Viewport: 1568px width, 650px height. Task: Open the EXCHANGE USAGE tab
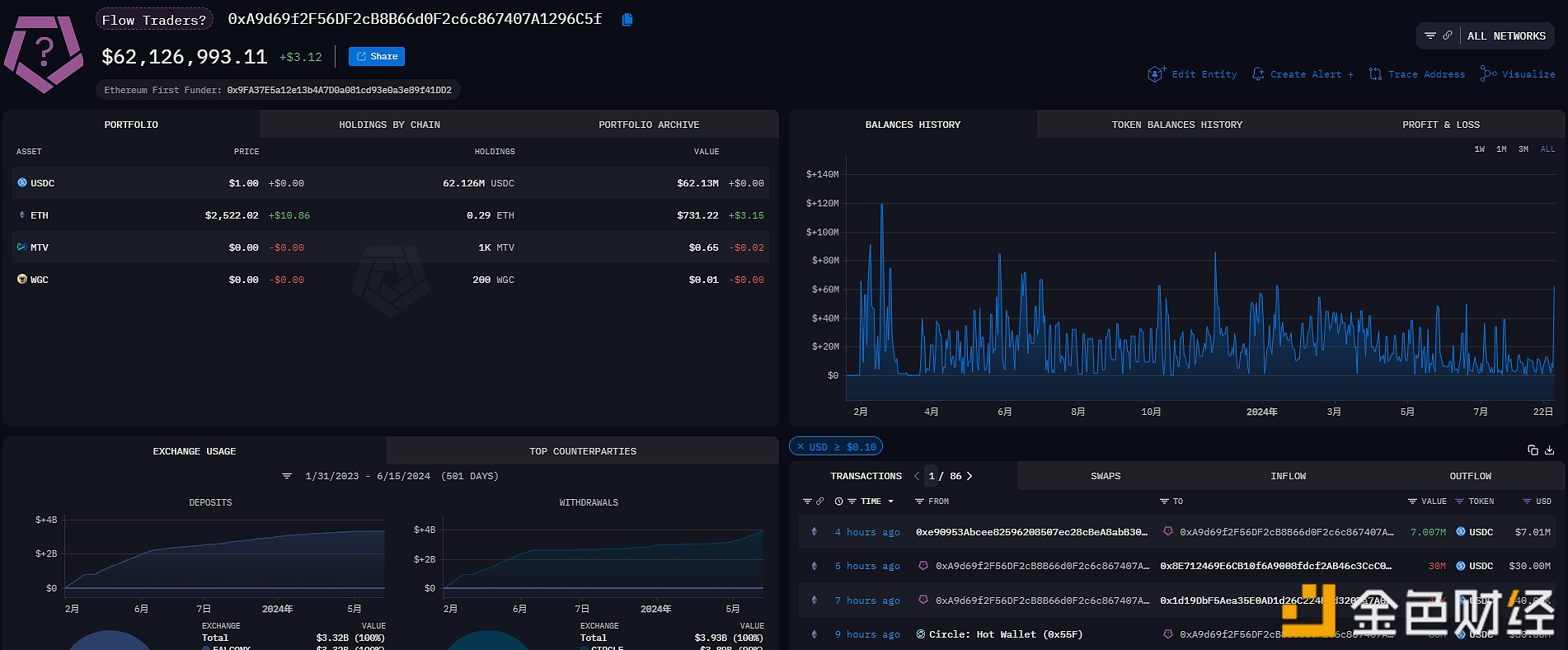pos(195,451)
